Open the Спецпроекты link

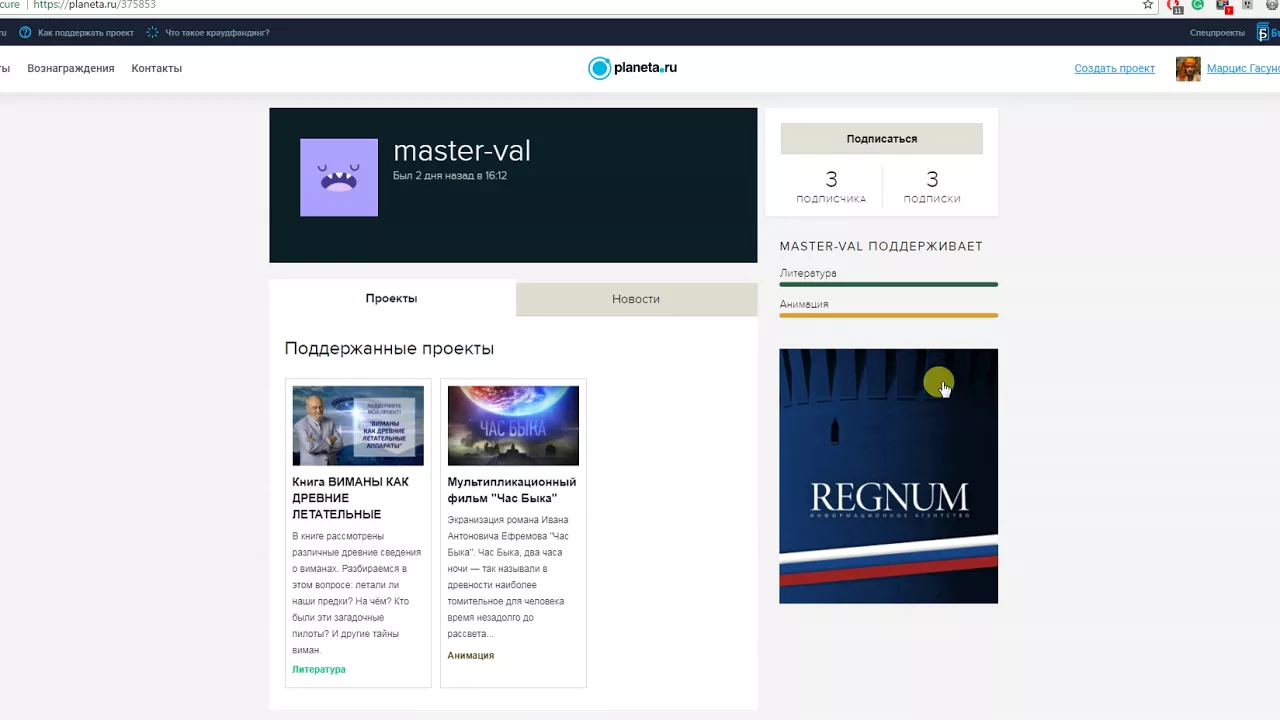[1217, 33]
